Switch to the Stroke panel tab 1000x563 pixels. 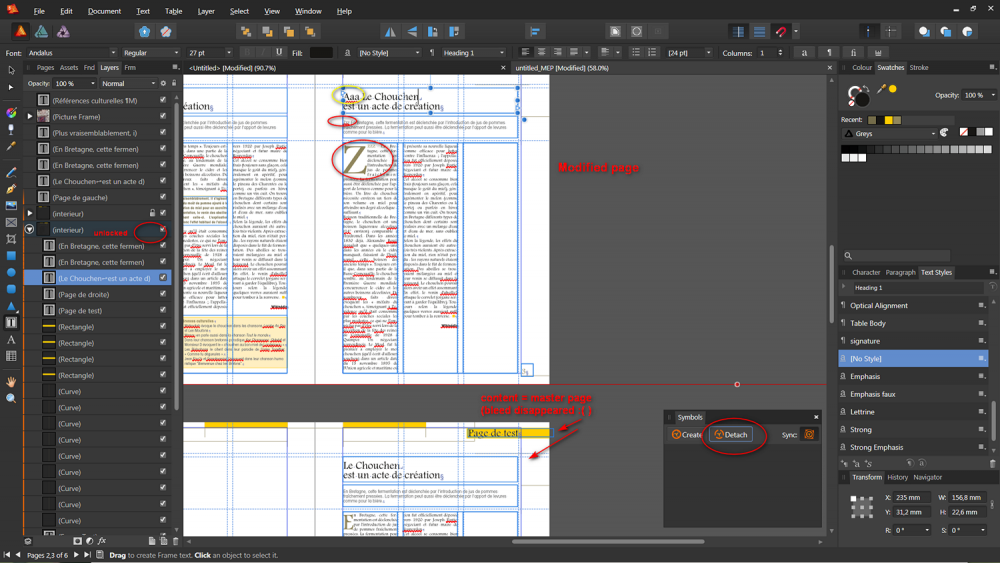pyautogui.click(x=918, y=68)
